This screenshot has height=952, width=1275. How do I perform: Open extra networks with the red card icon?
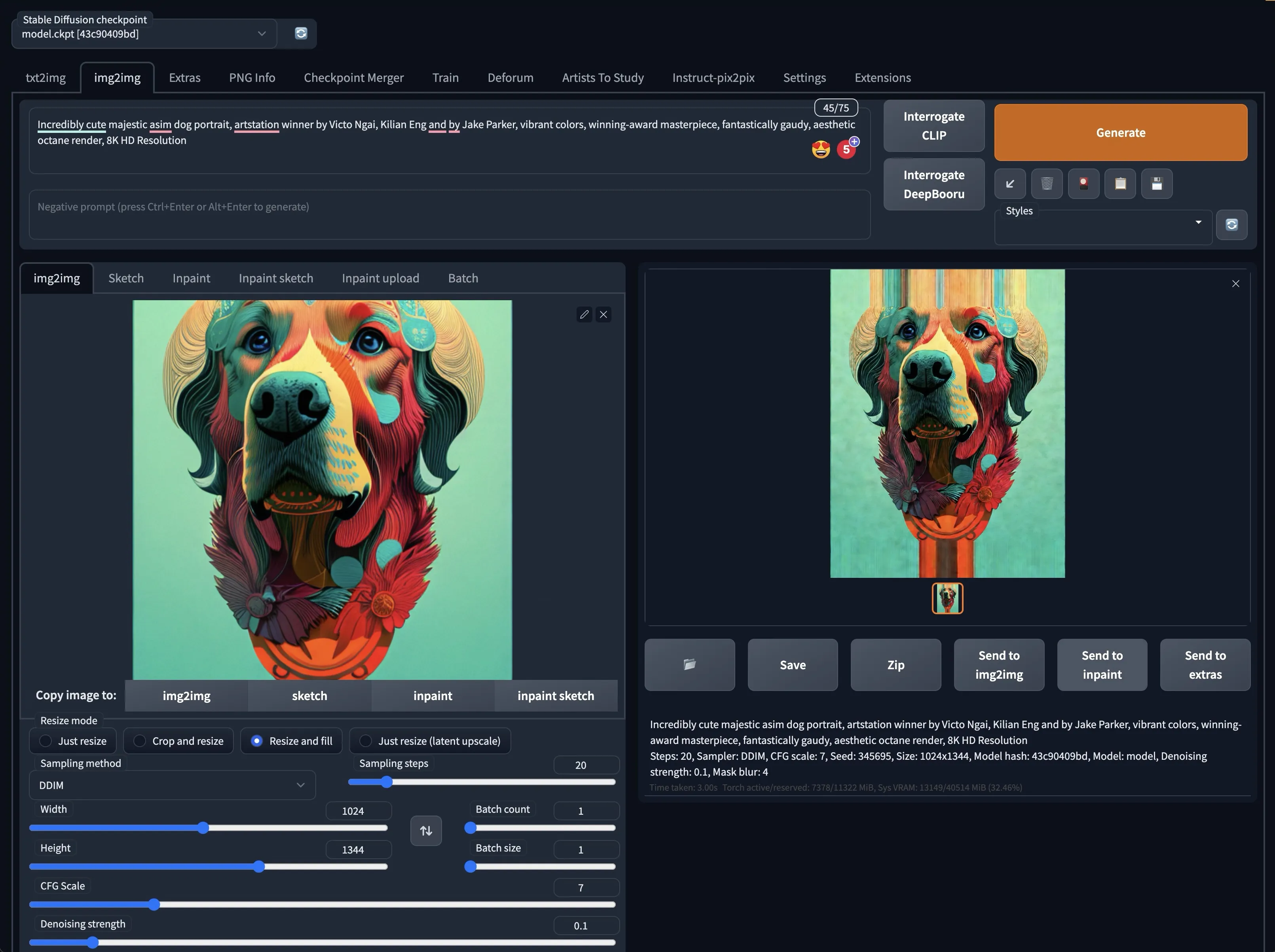click(1083, 184)
